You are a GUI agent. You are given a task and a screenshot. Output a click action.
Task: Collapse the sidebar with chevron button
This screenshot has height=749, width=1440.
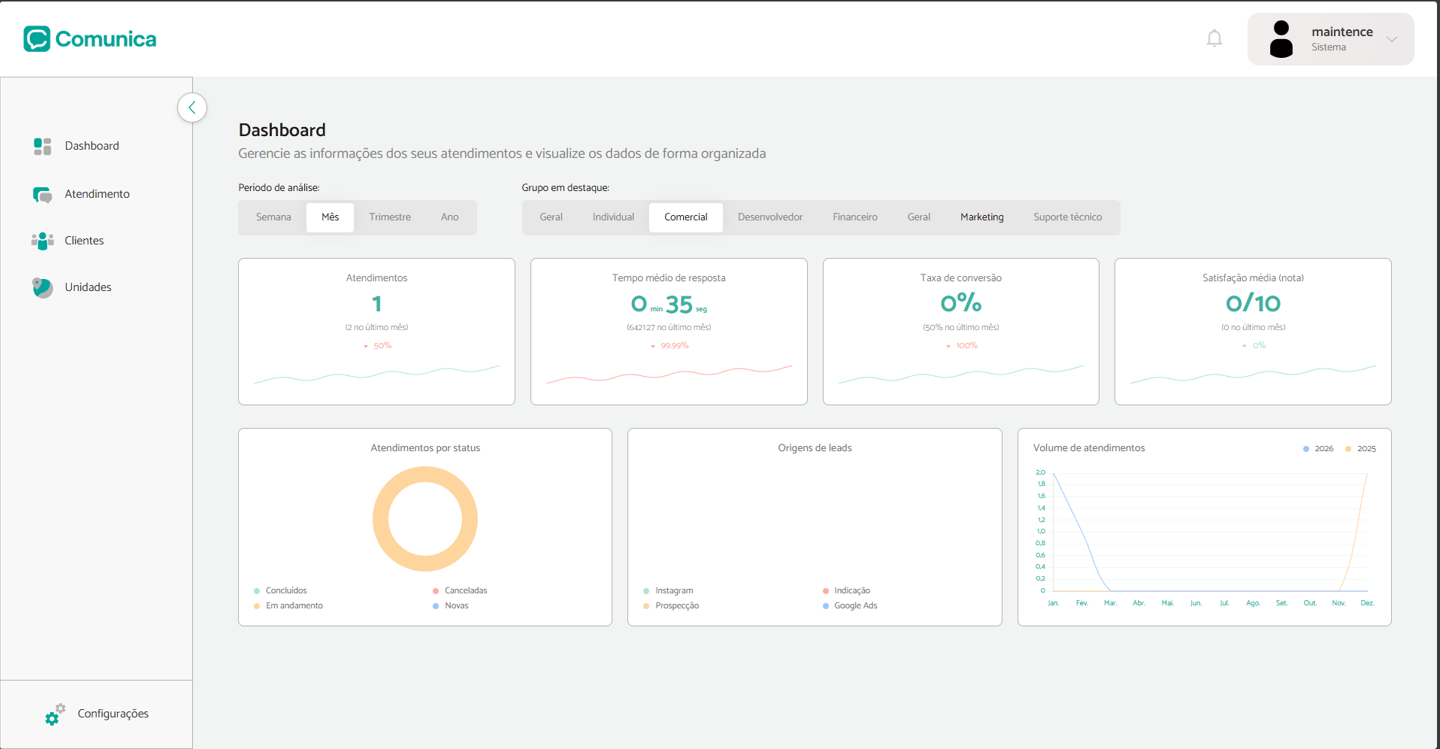point(192,107)
